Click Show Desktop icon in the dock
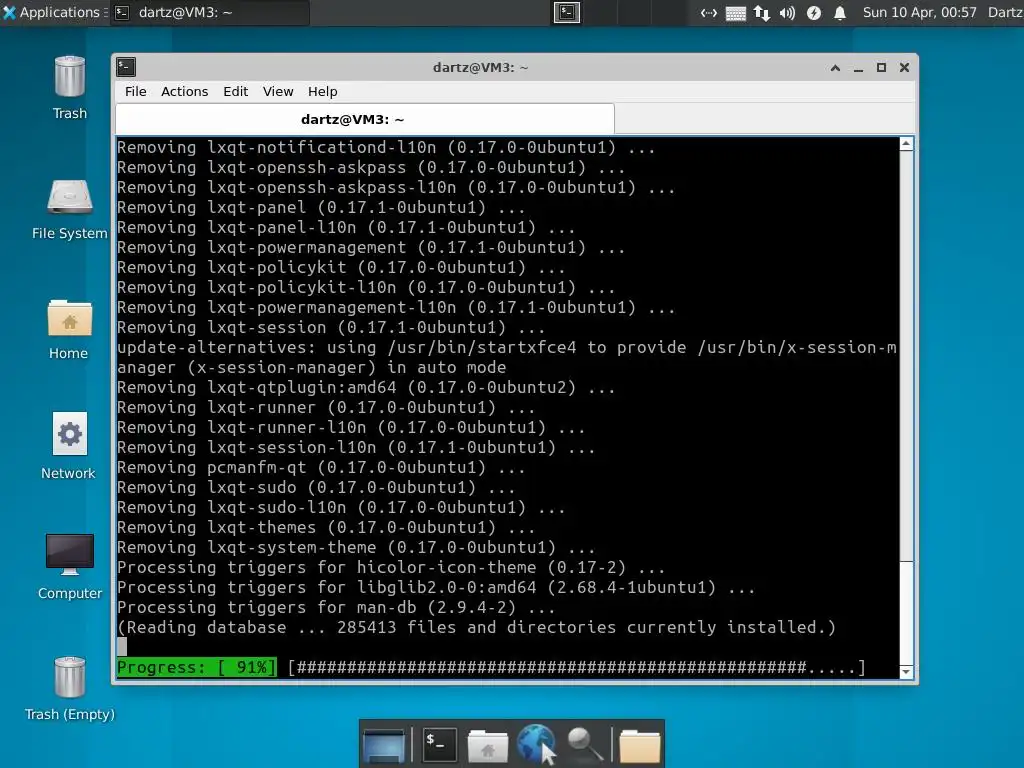This screenshot has height=768, width=1024. coord(384,744)
